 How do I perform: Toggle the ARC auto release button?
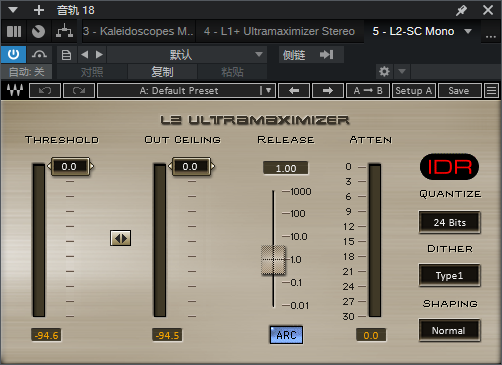coord(286,335)
